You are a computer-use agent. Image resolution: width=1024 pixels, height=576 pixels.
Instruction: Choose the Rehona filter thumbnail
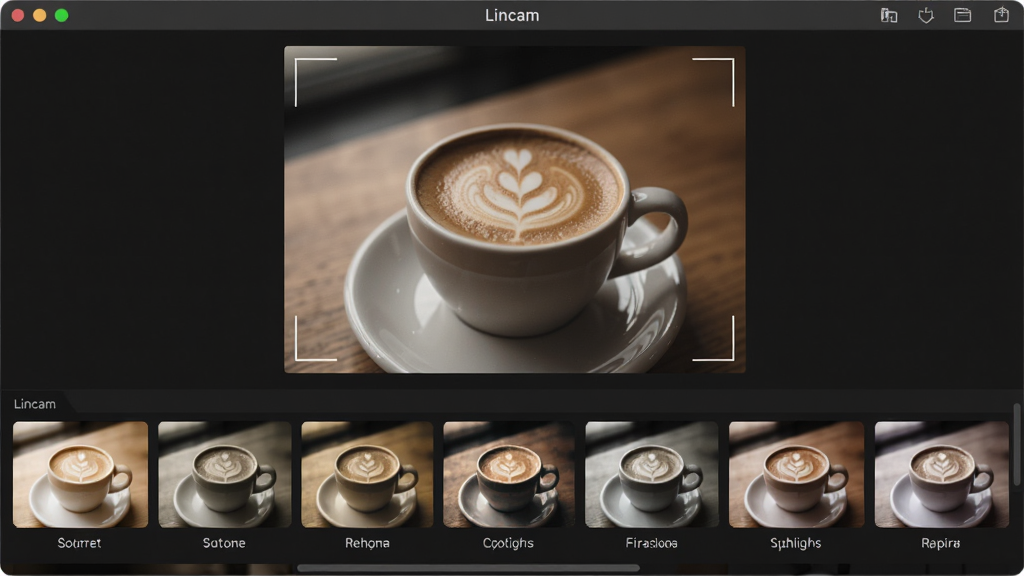pyautogui.click(x=367, y=474)
